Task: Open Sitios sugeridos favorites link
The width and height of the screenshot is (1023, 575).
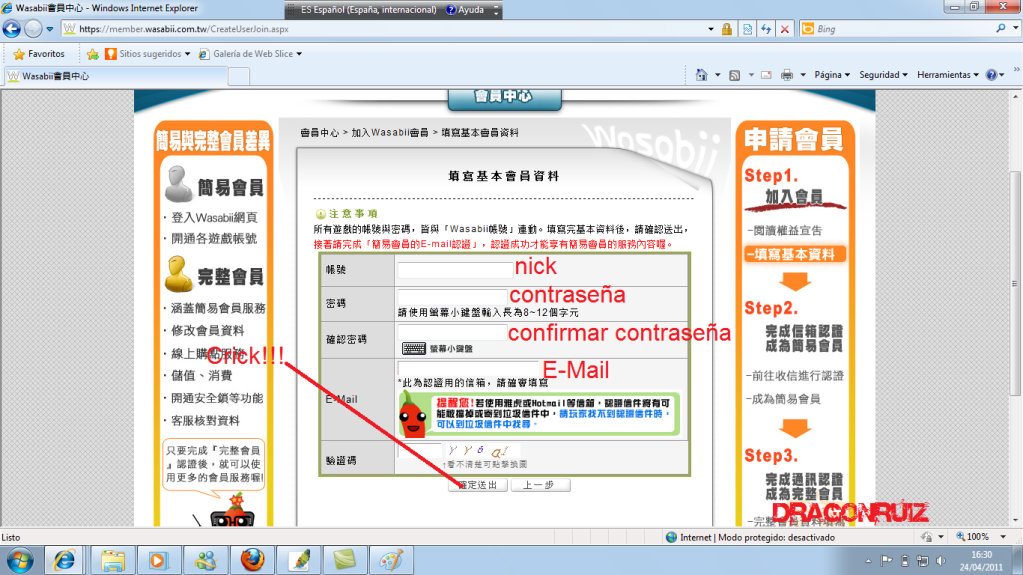Action: (x=147, y=54)
